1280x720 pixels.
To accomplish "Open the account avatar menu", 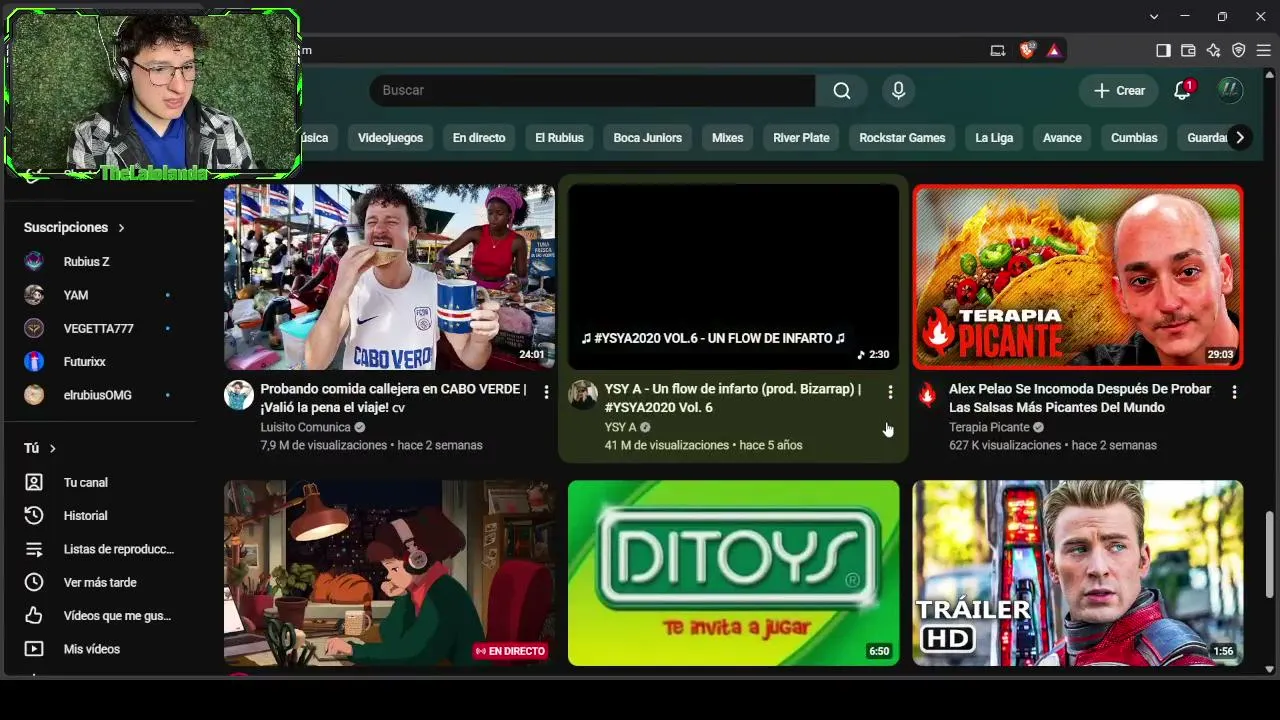I will pyautogui.click(x=1230, y=90).
